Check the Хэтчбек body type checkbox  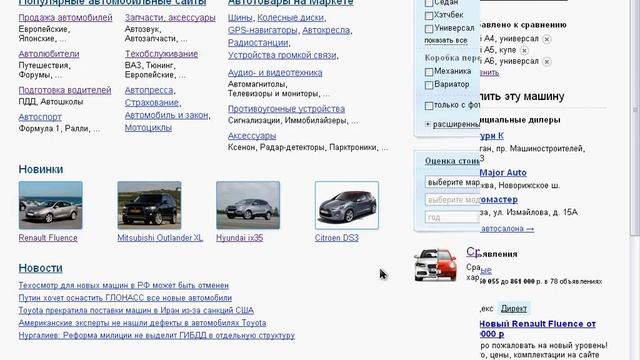point(429,16)
